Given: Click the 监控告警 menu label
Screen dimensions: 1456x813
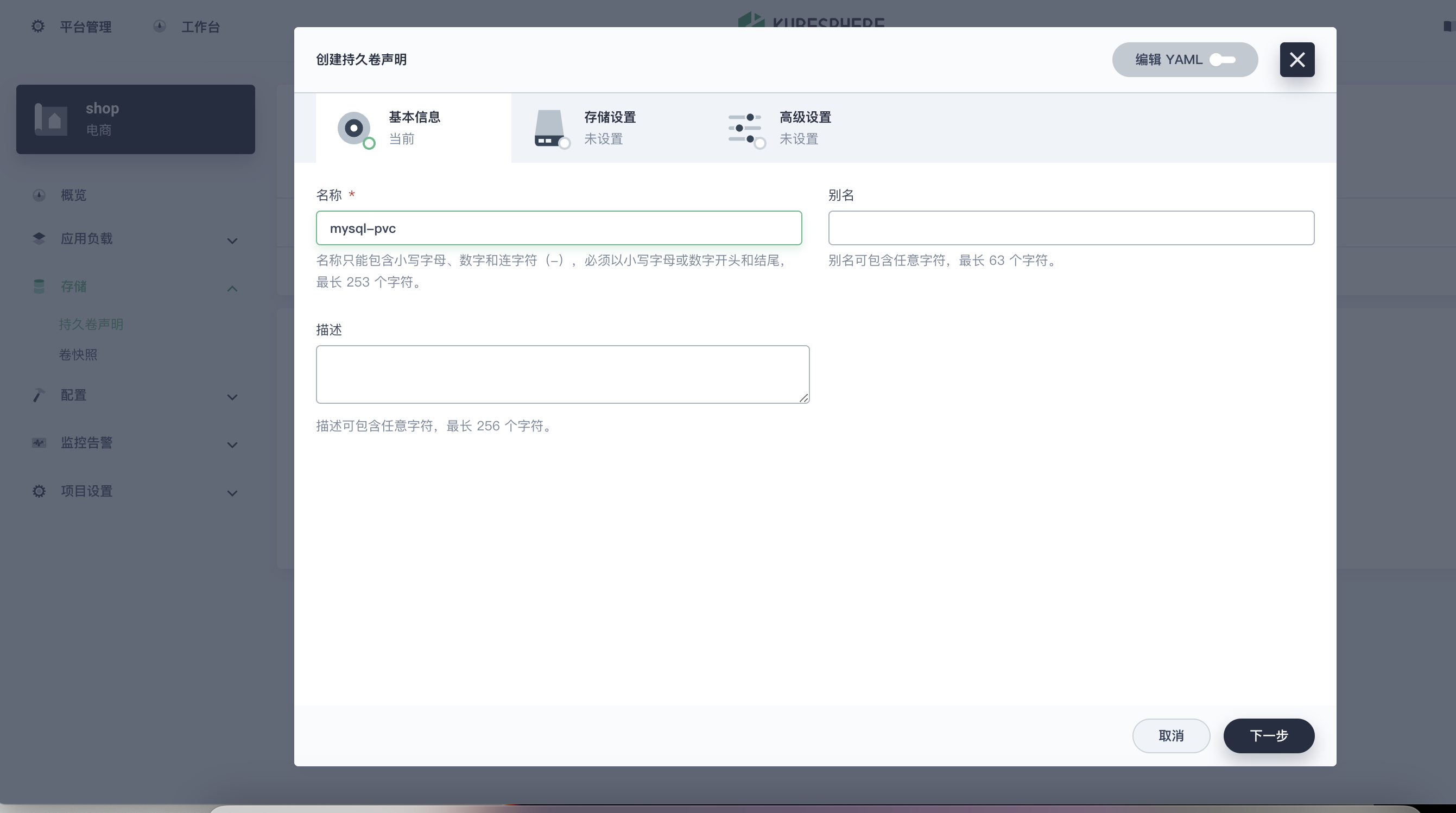Looking at the screenshot, I should click(x=86, y=443).
